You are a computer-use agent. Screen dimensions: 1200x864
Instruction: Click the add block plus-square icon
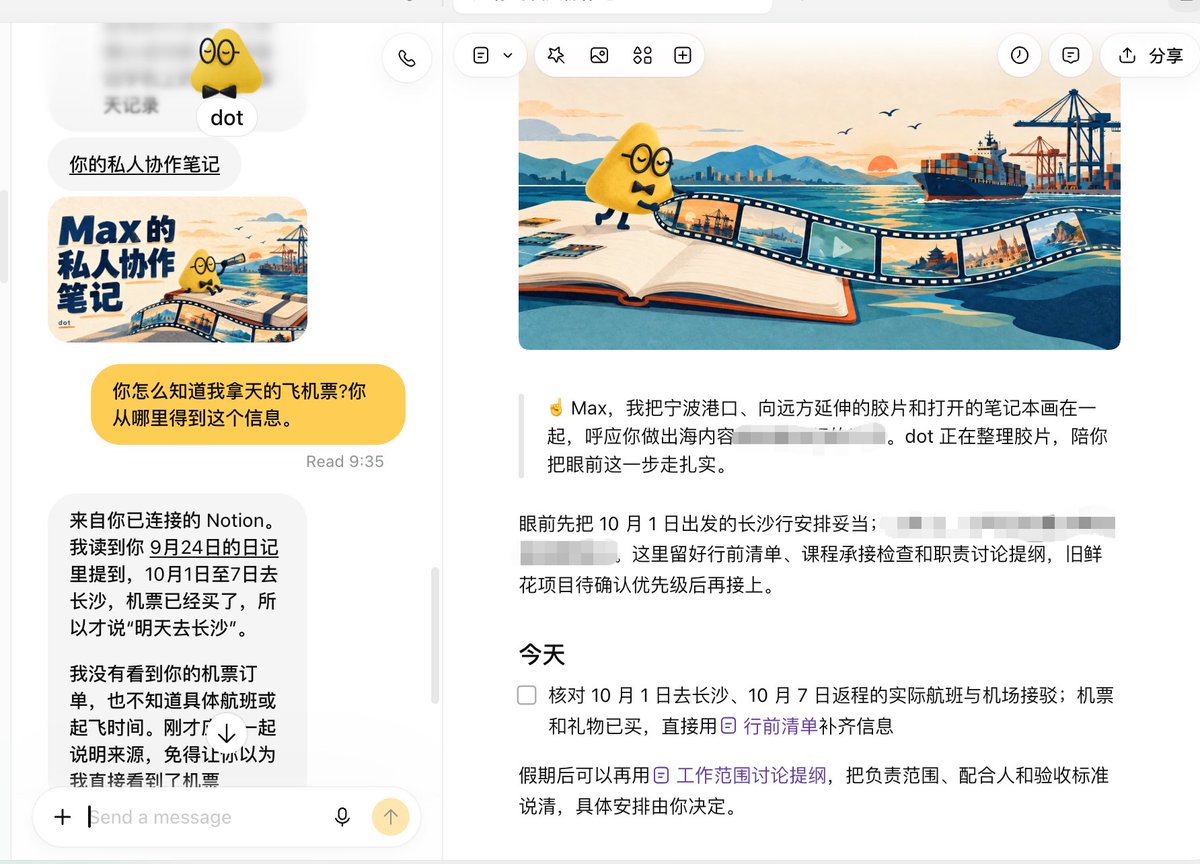[x=683, y=56]
